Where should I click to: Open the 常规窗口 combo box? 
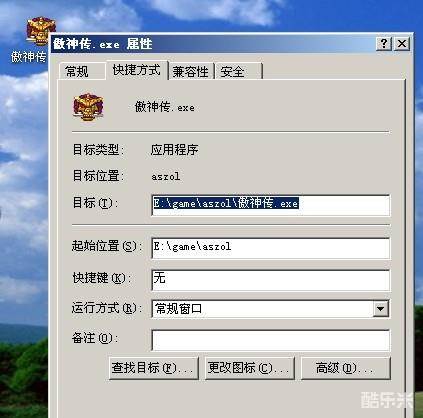pyautogui.click(x=270, y=309)
